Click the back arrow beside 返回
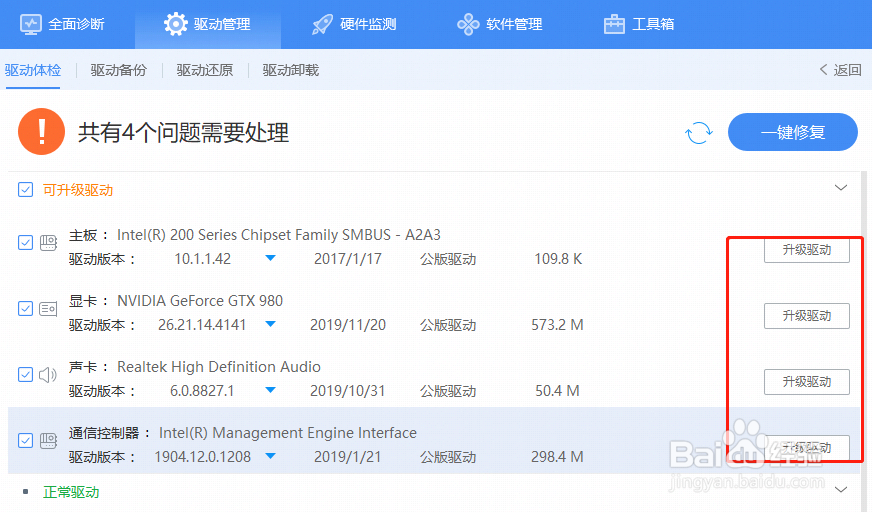Image resolution: width=872 pixels, height=512 pixels. [824, 69]
